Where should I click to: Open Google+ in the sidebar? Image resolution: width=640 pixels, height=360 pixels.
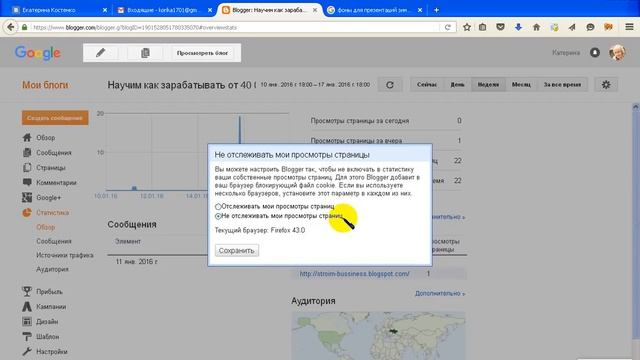click(x=49, y=198)
